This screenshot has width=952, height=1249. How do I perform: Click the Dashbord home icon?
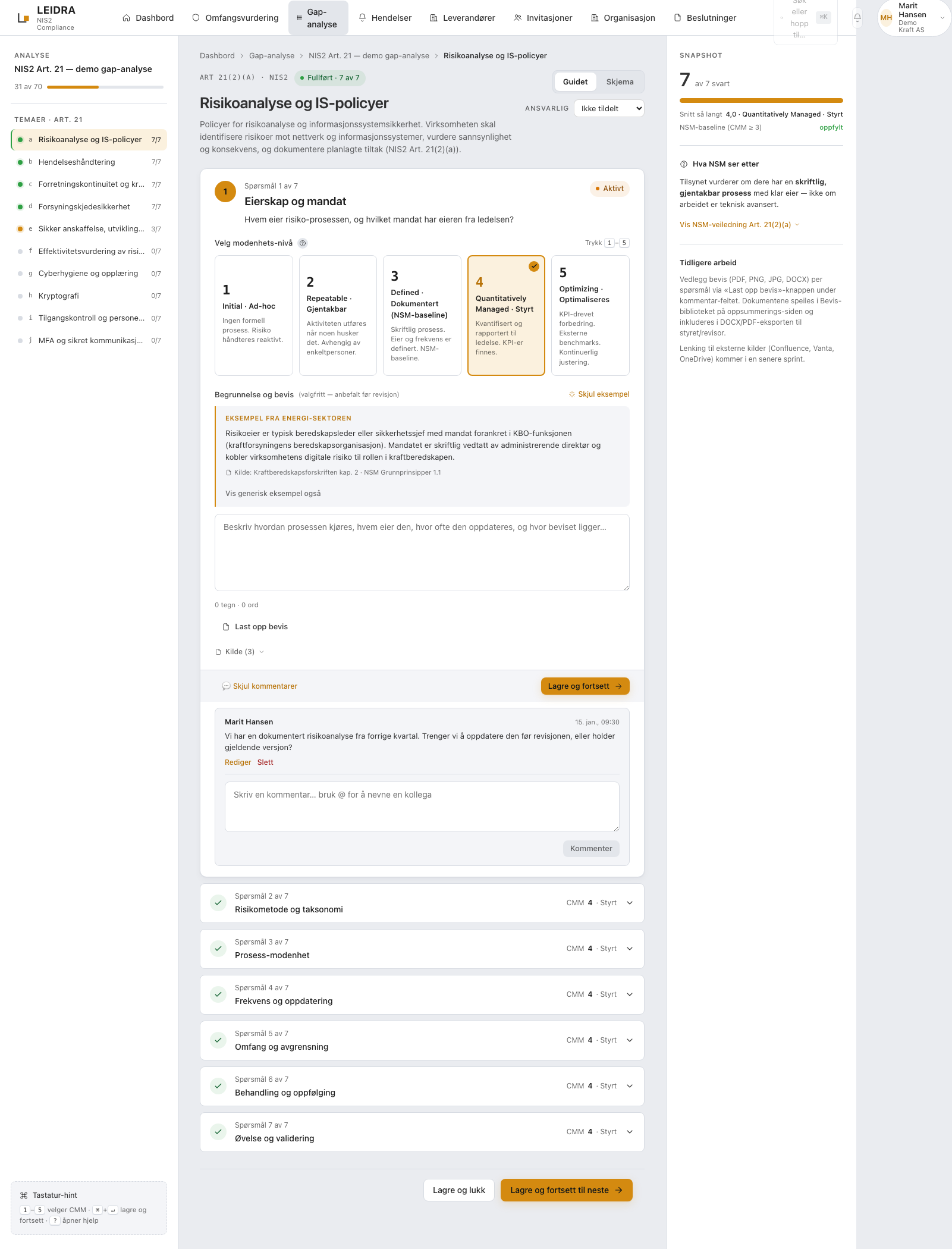(x=126, y=18)
